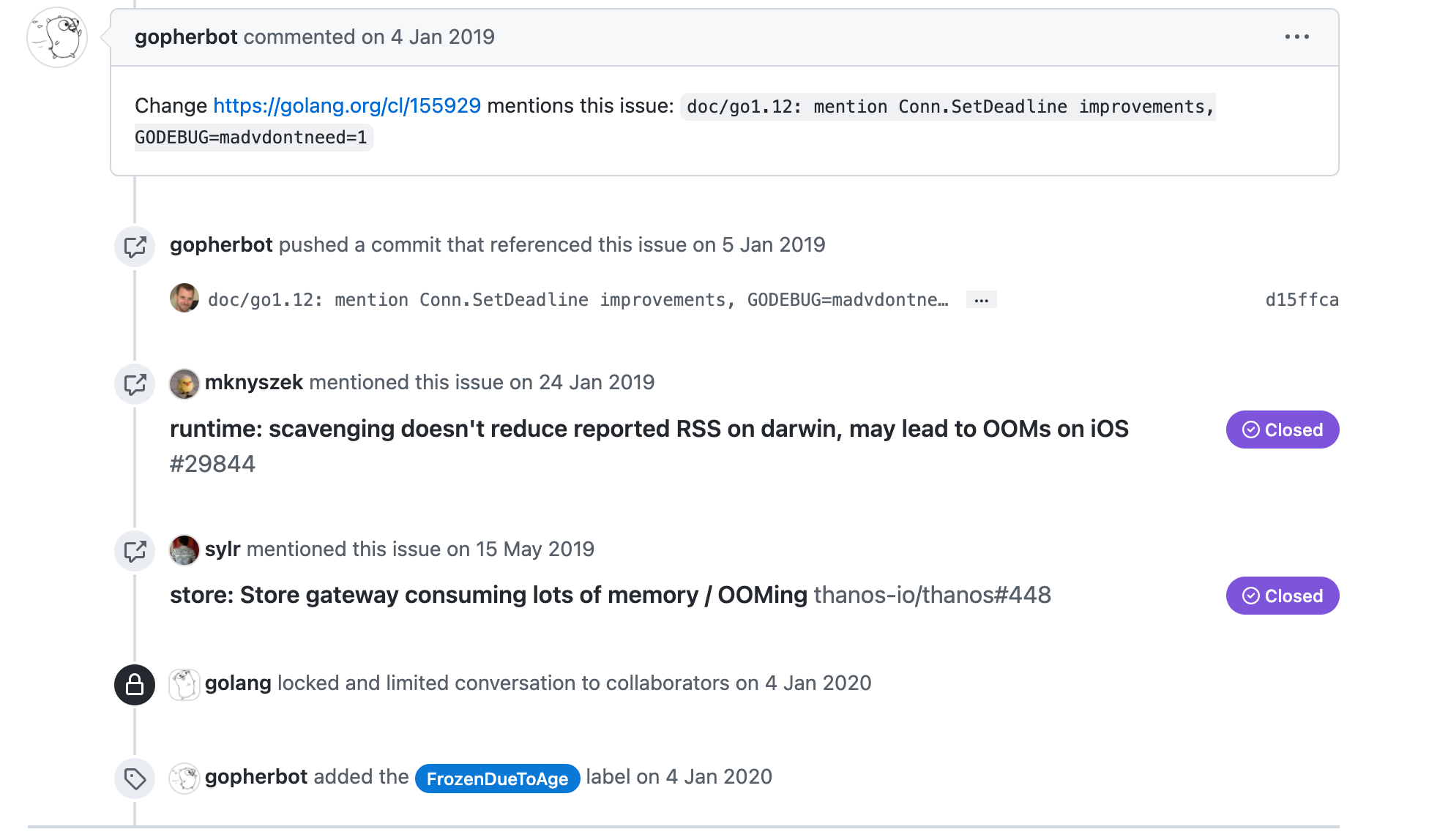Click the lock icon on the golang lock event
The image size is (1448, 840).
coord(135,685)
